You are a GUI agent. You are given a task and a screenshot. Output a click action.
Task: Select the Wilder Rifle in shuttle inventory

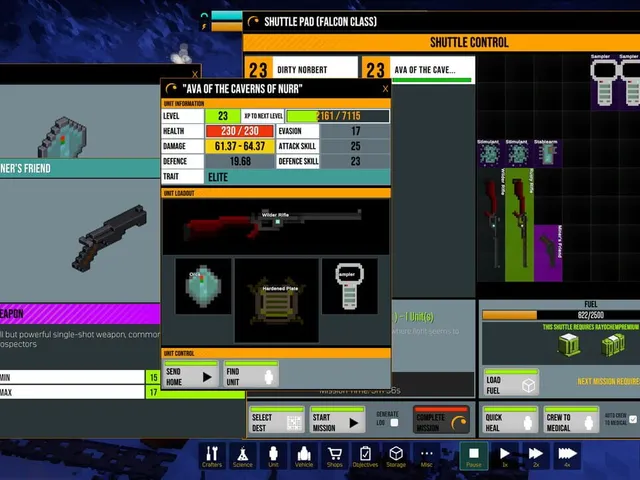click(x=491, y=224)
